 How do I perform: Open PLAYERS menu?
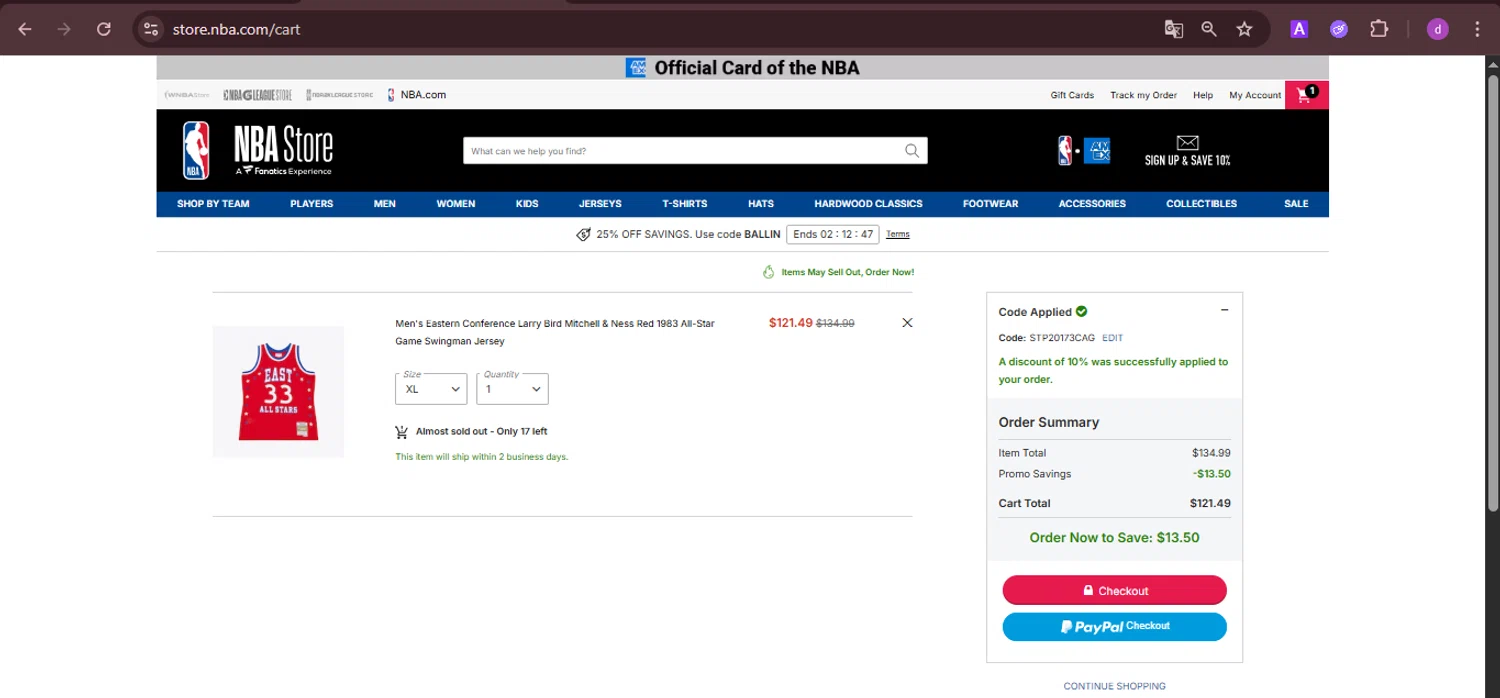312,204
